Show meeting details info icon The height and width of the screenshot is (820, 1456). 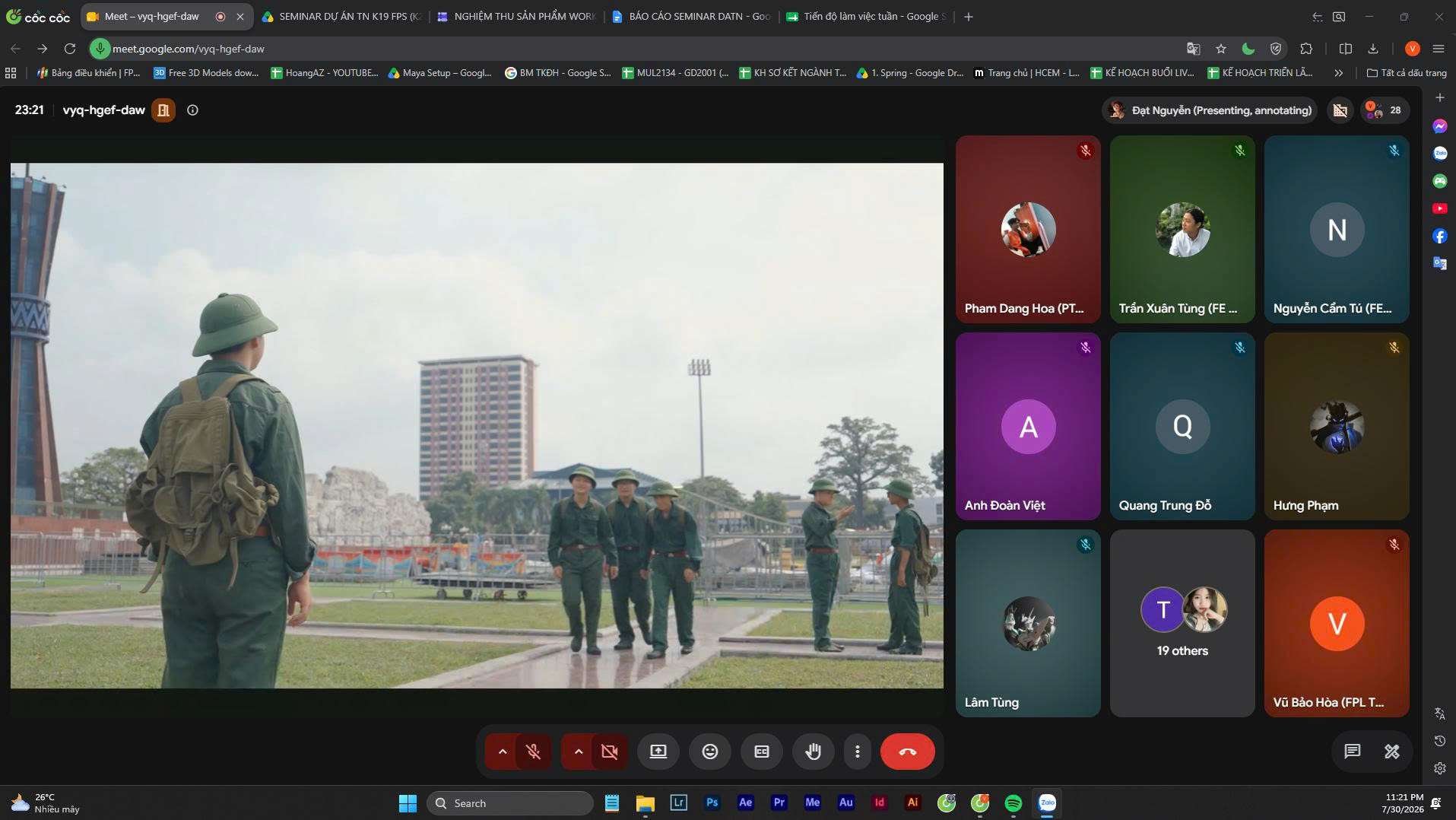click(192, 110)
